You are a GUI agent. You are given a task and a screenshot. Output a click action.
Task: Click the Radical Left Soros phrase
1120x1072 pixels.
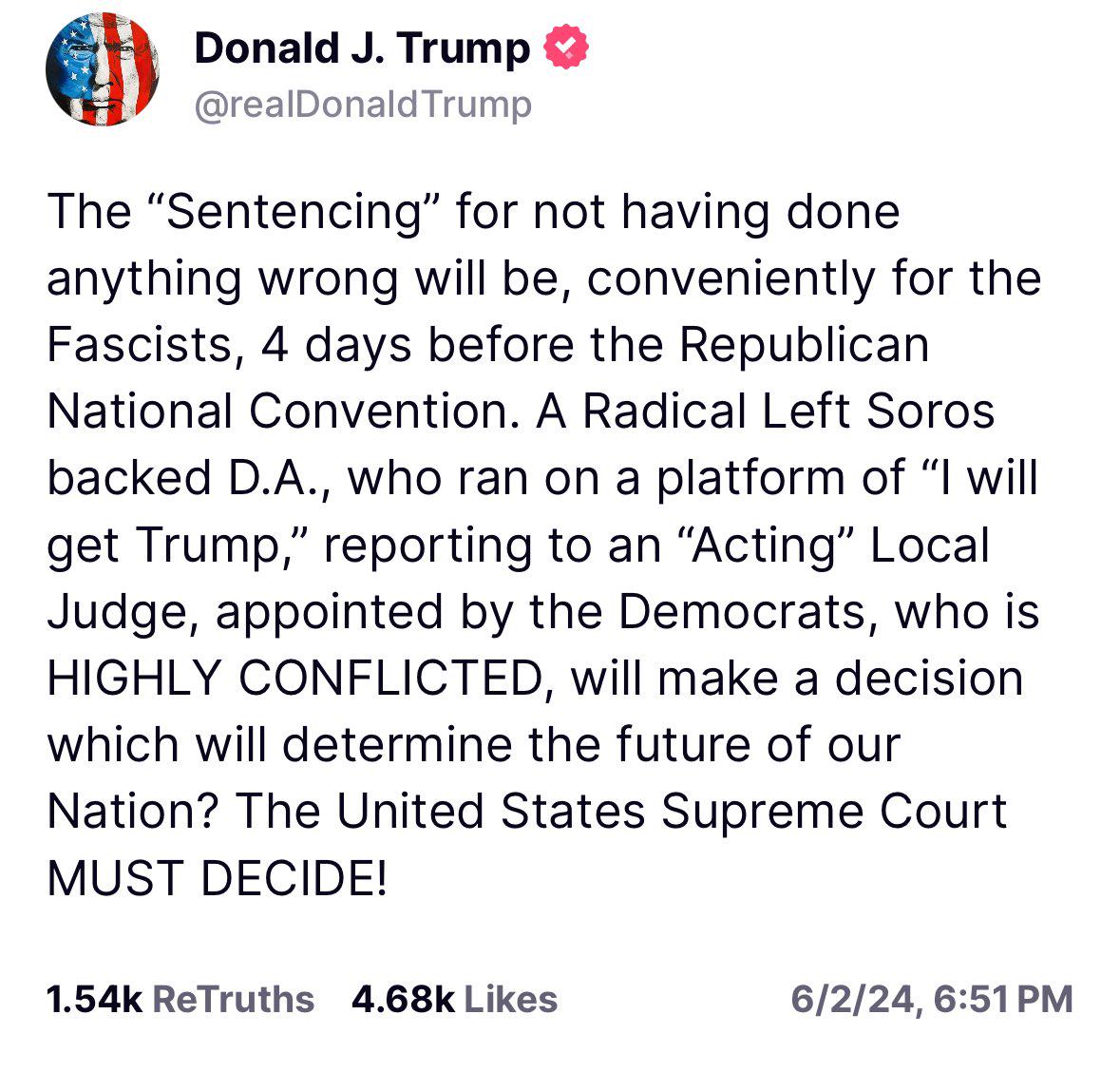pos(788,411)
